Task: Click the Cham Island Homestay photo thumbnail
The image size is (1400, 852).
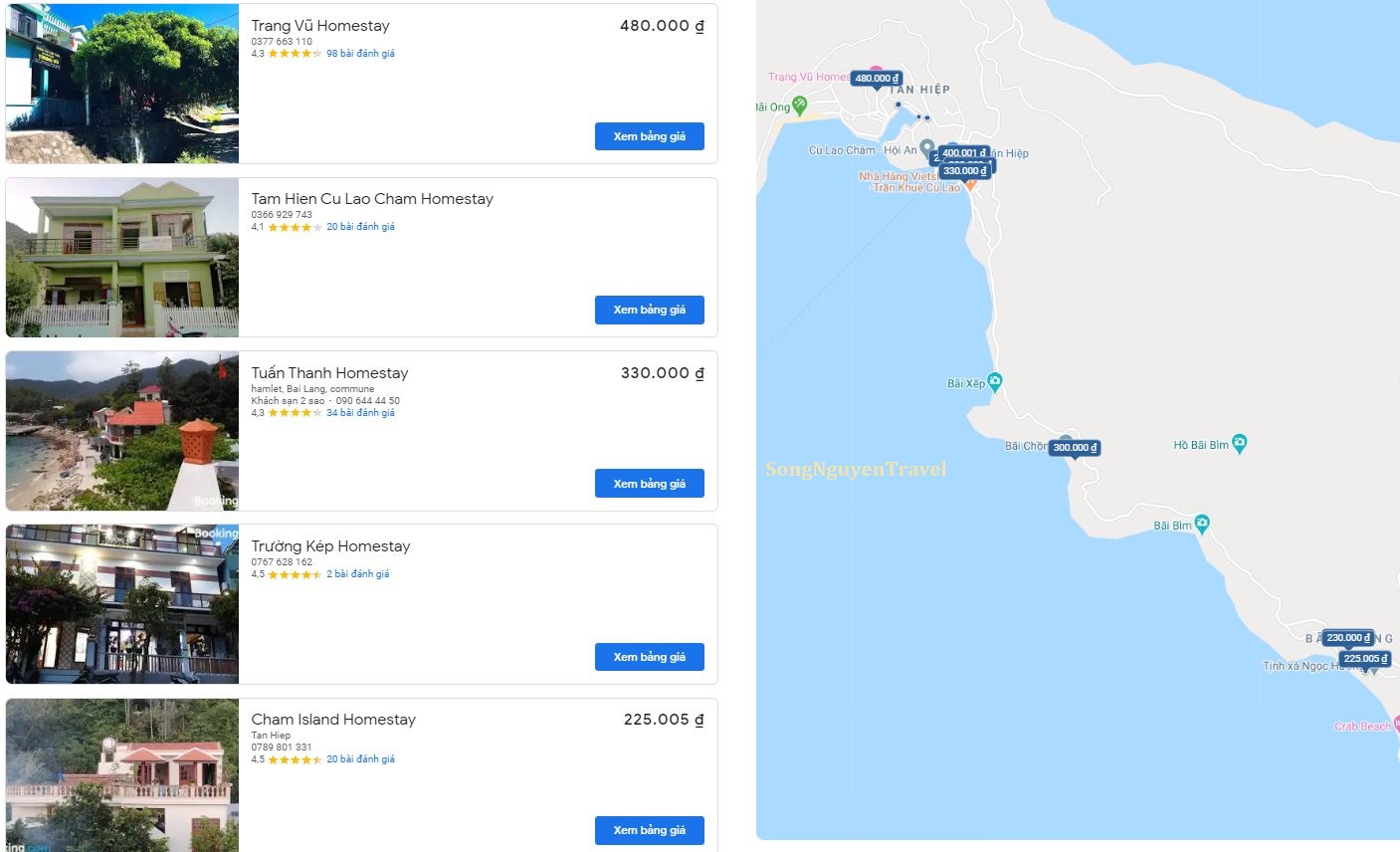Action: tap(121, 774)
